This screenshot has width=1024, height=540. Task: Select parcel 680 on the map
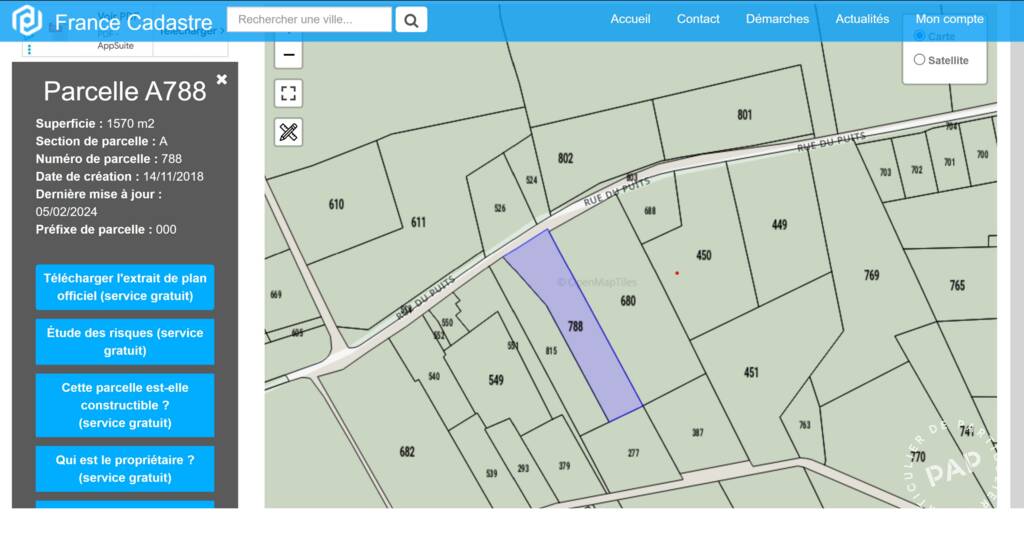(628, 301)
